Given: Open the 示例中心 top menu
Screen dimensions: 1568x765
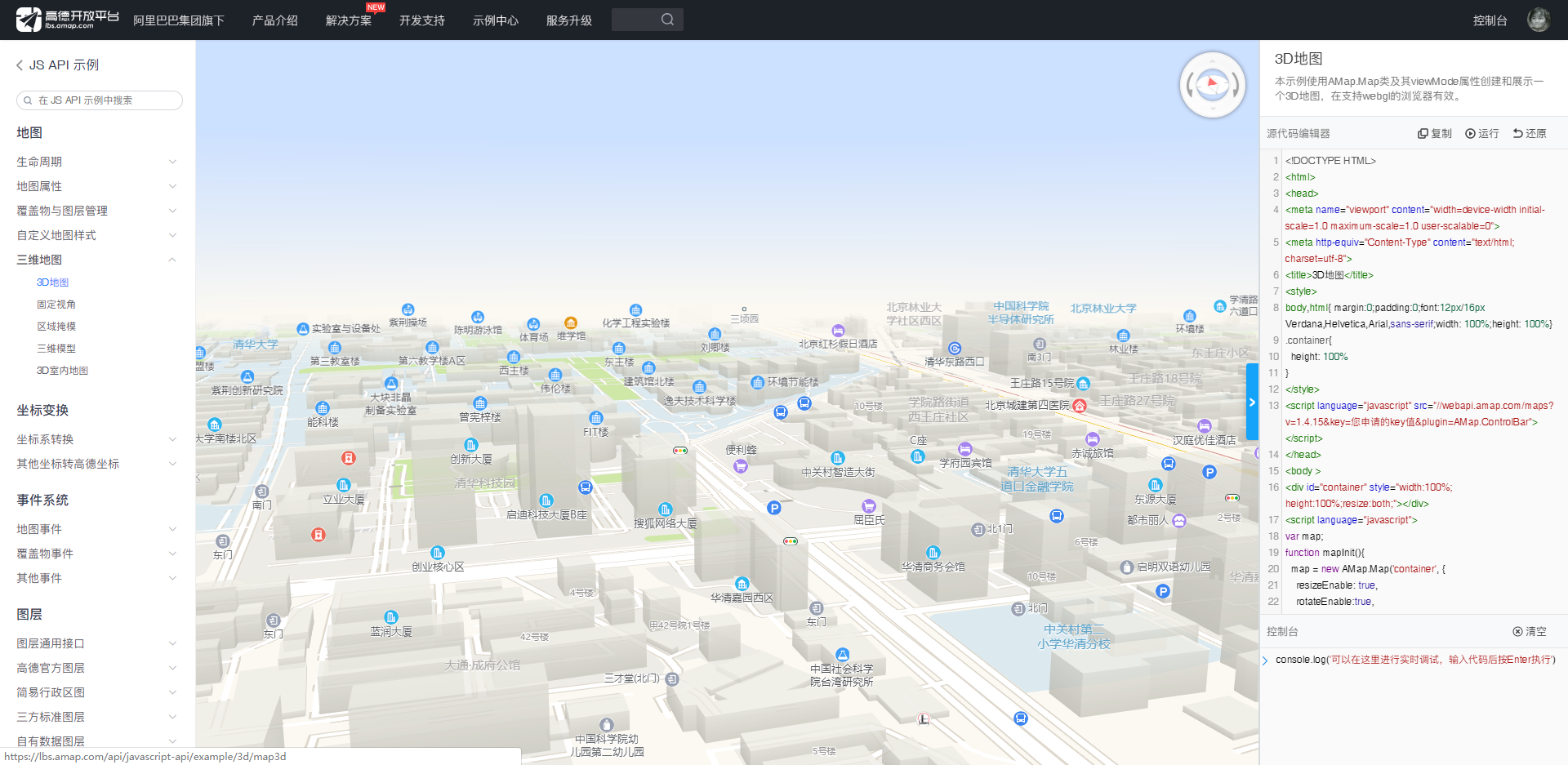Looking at the screenshot, I should pyautogui.click(x=496, y=20).
